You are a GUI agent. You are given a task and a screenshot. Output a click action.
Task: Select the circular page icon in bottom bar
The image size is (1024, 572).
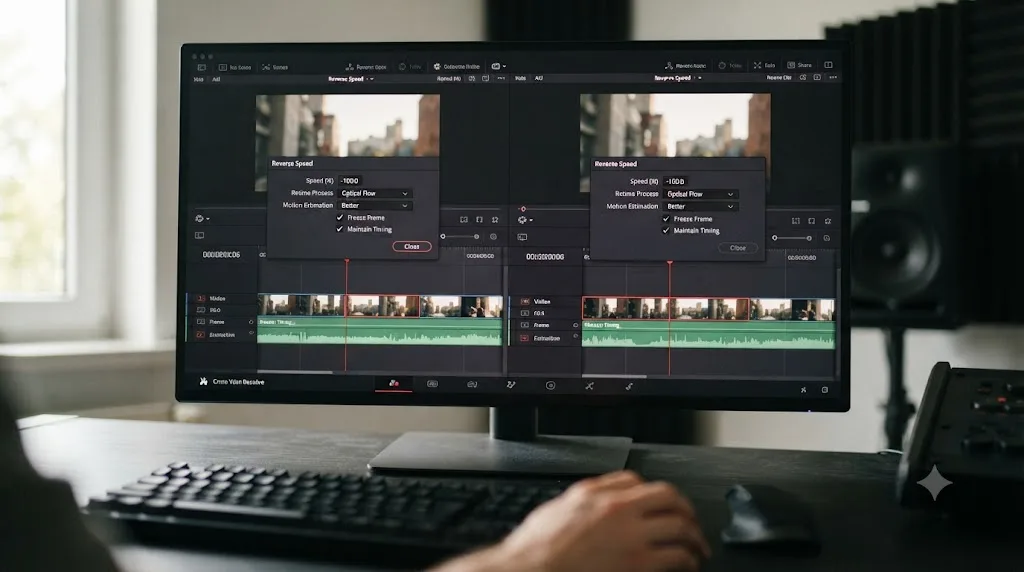(x=551, y=386)
